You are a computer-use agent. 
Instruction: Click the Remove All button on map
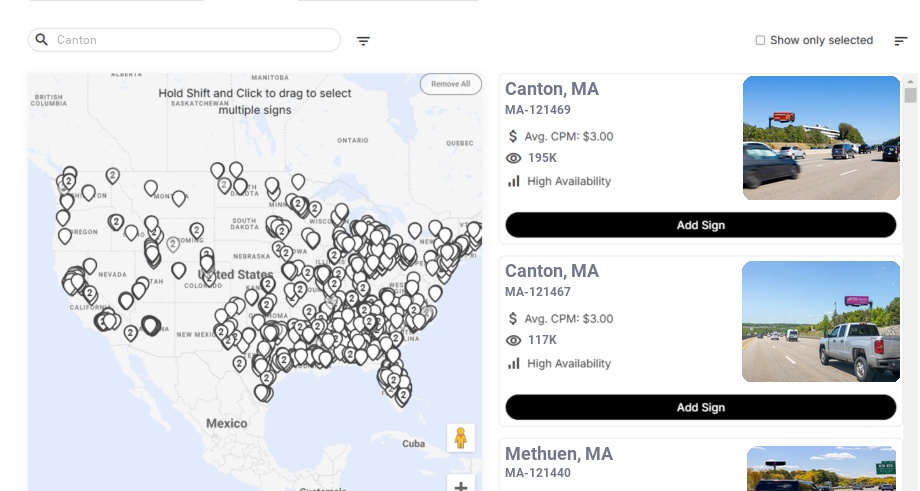[450, 84]
